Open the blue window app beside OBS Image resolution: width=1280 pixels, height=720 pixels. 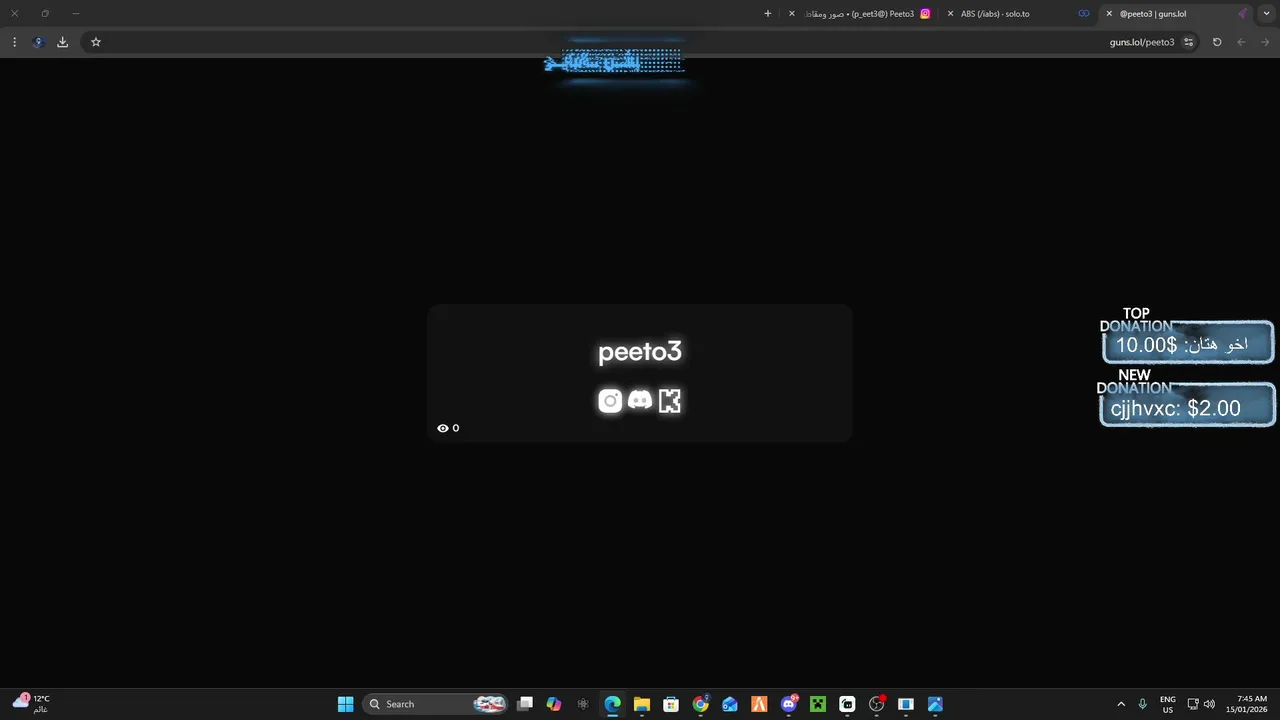(x=906, y=704)
